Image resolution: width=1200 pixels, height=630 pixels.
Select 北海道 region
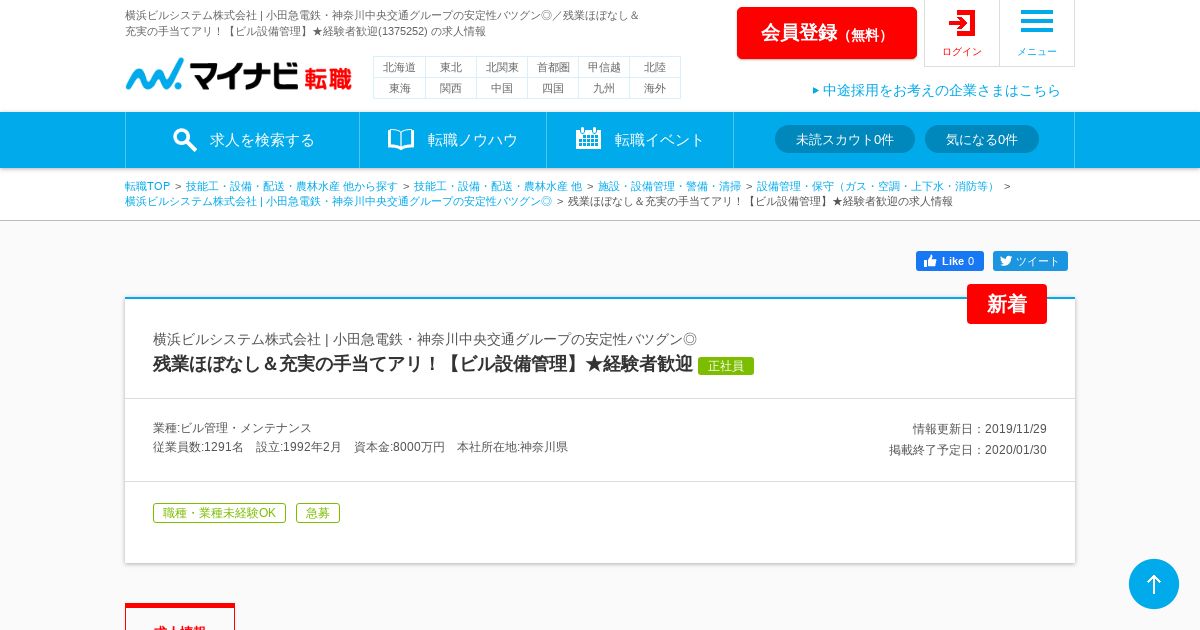pos(399,67)
